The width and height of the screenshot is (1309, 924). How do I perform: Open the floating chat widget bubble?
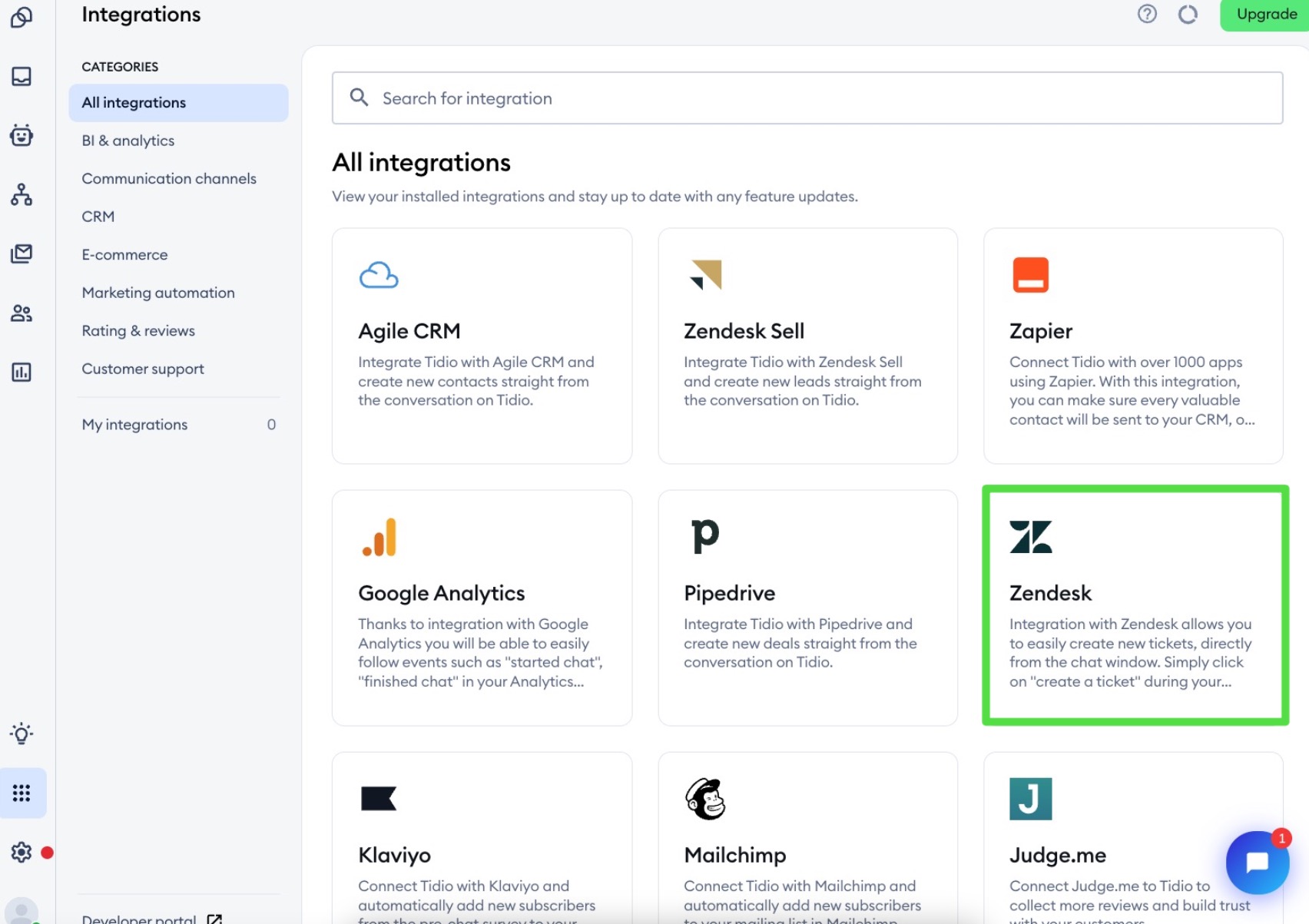(1257, 863)
